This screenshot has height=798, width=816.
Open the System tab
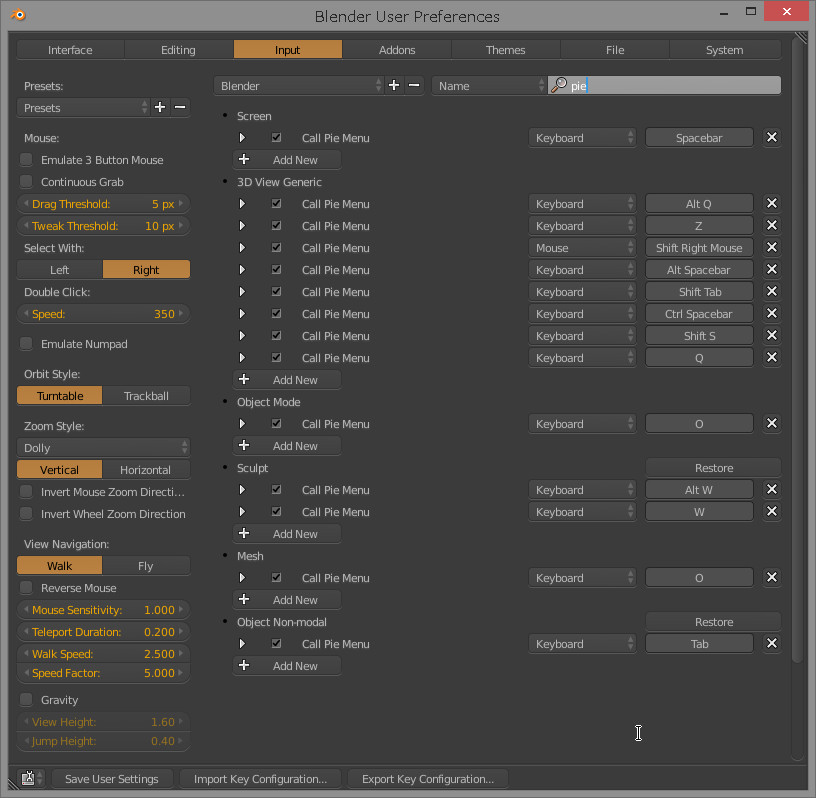(724, 50)
